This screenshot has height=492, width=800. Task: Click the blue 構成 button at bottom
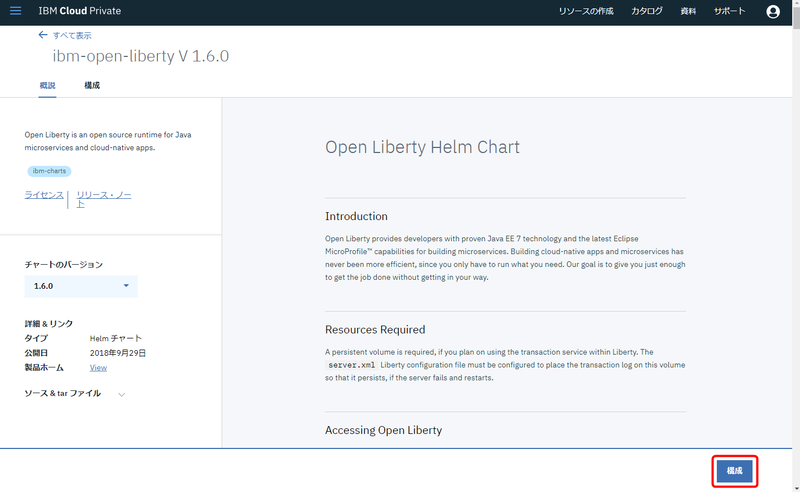click(x=734, y=471)
